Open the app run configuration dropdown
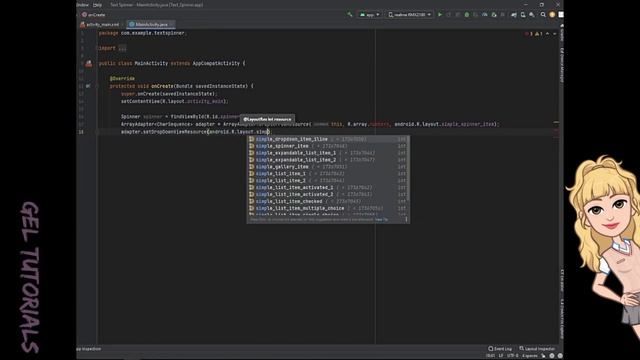Screen dimensions: 640x360 pos(369,15)
